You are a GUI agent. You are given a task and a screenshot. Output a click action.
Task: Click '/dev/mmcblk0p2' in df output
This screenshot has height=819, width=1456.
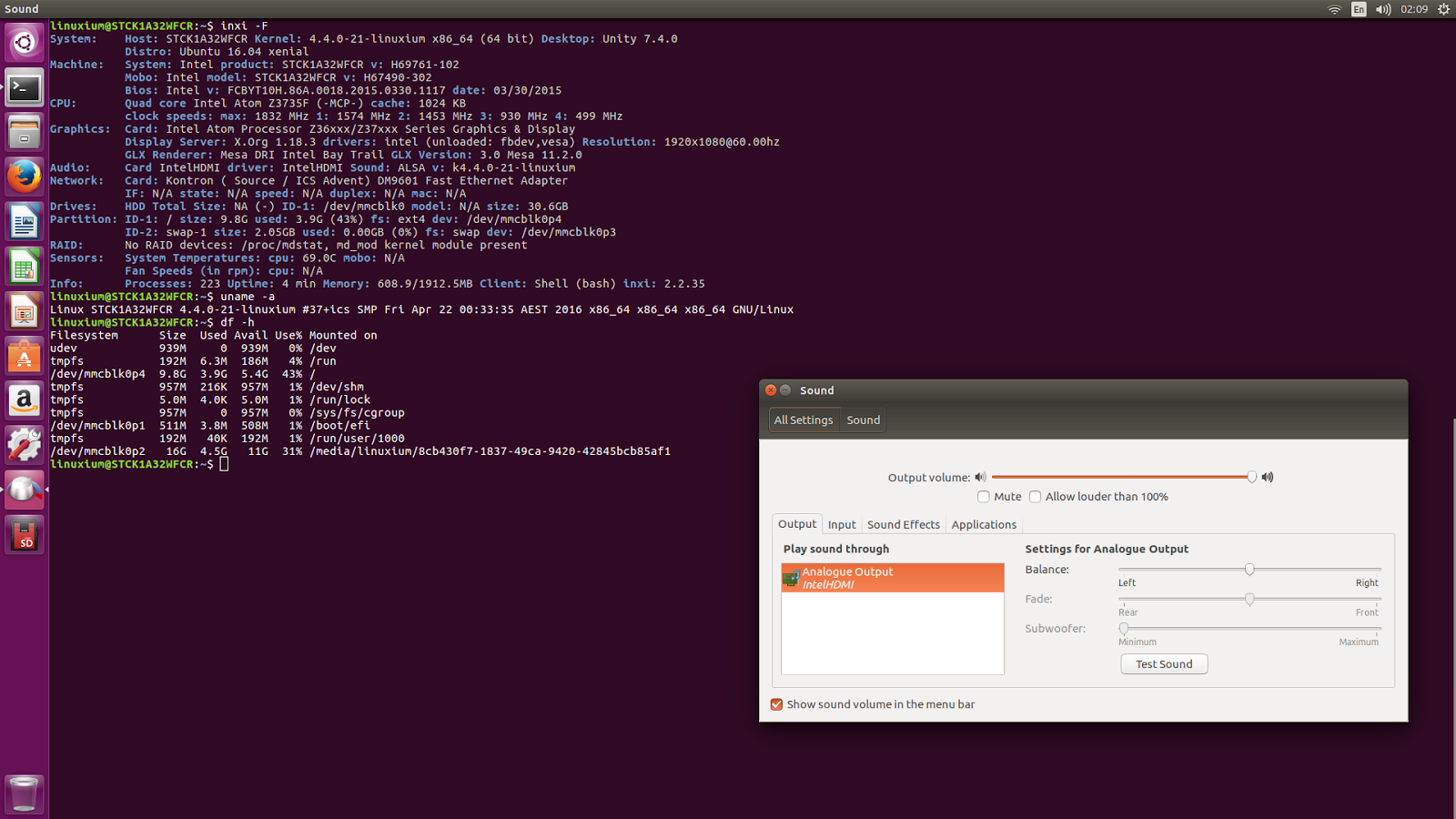coord(97,451)
